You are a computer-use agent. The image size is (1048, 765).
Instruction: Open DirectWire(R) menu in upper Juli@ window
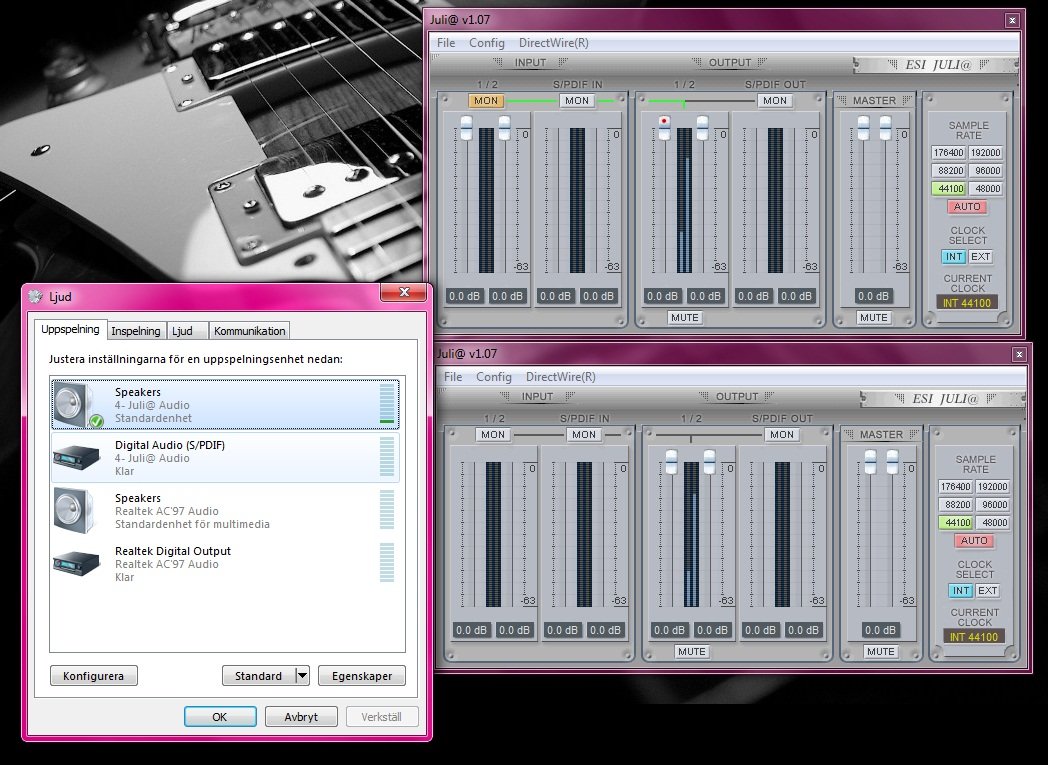(x=553, y=43)
